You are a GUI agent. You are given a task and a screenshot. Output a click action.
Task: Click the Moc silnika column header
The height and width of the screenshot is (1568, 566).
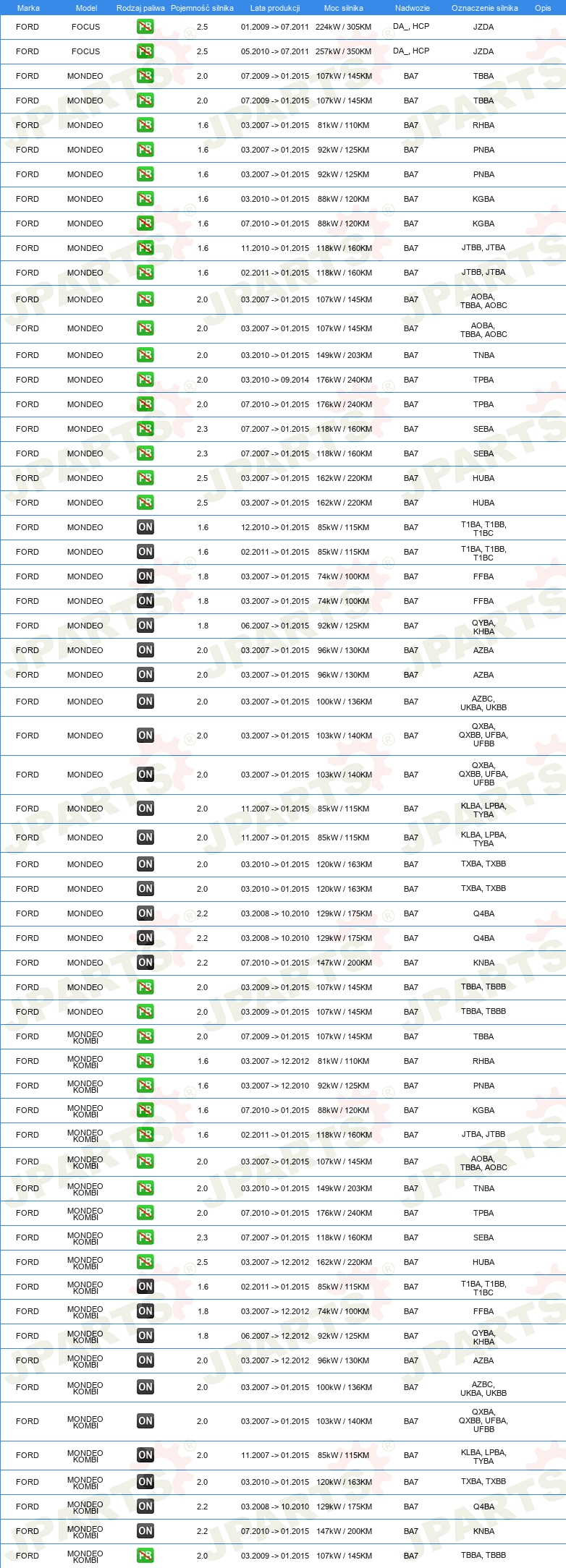(344, 8)
